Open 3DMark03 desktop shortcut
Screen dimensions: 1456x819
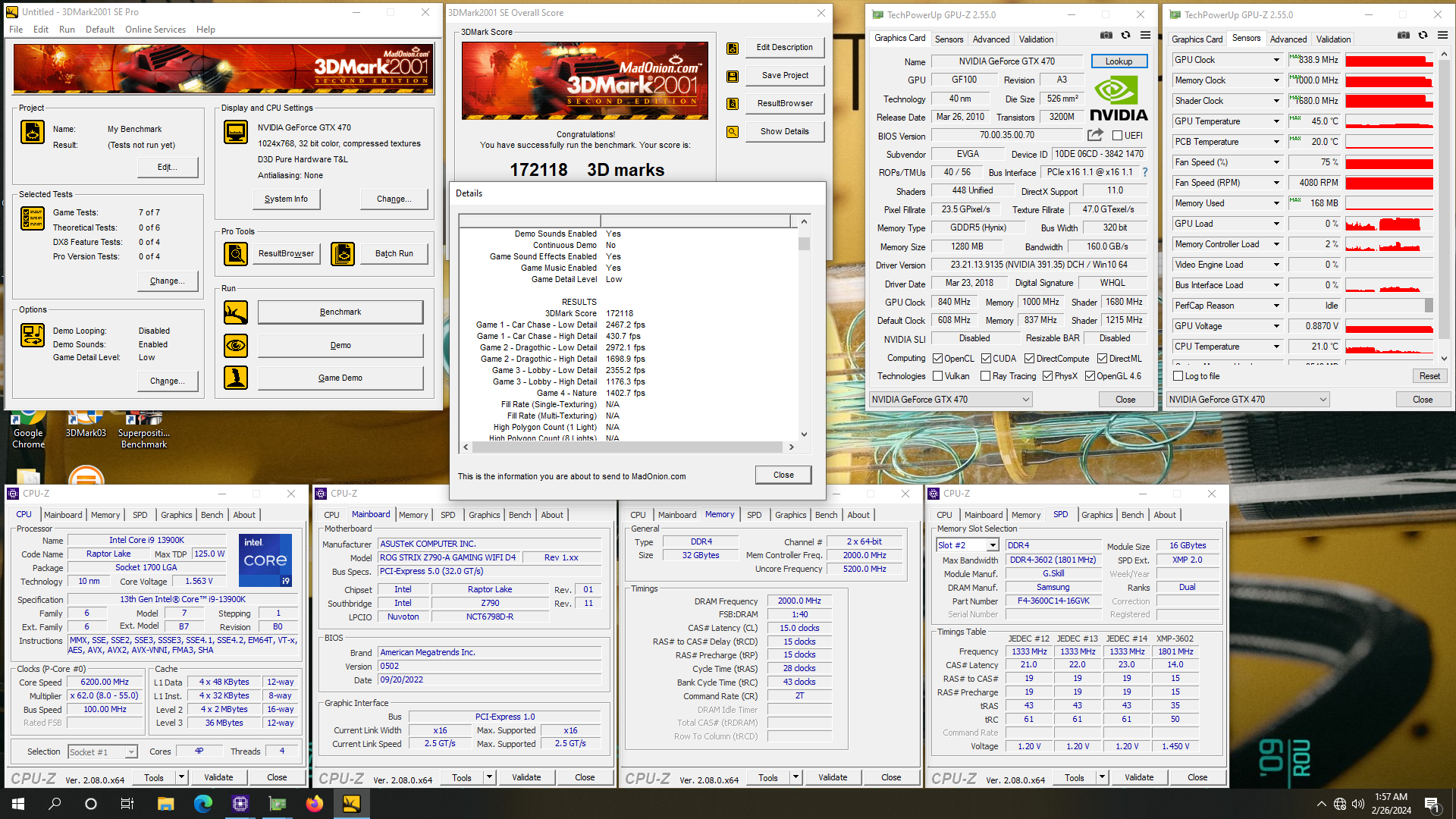coord(86,425)
